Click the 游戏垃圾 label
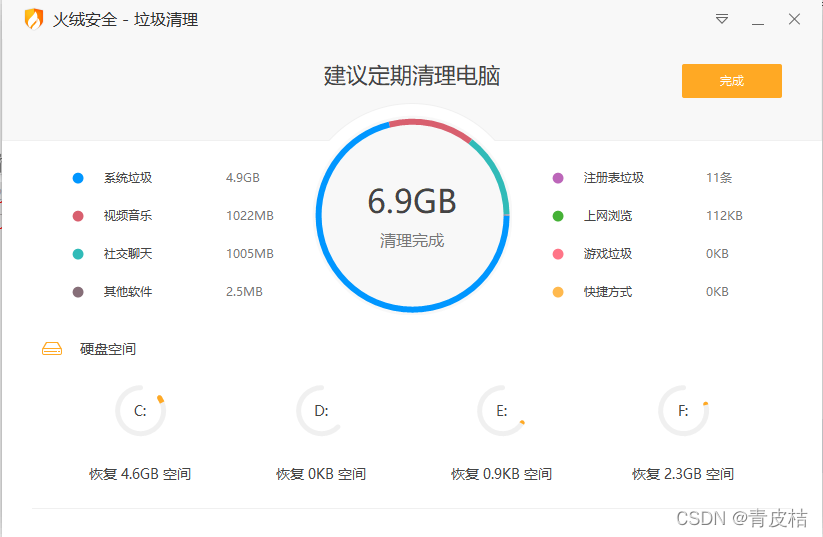Screen dimensions: 823x537 [608, 254]
